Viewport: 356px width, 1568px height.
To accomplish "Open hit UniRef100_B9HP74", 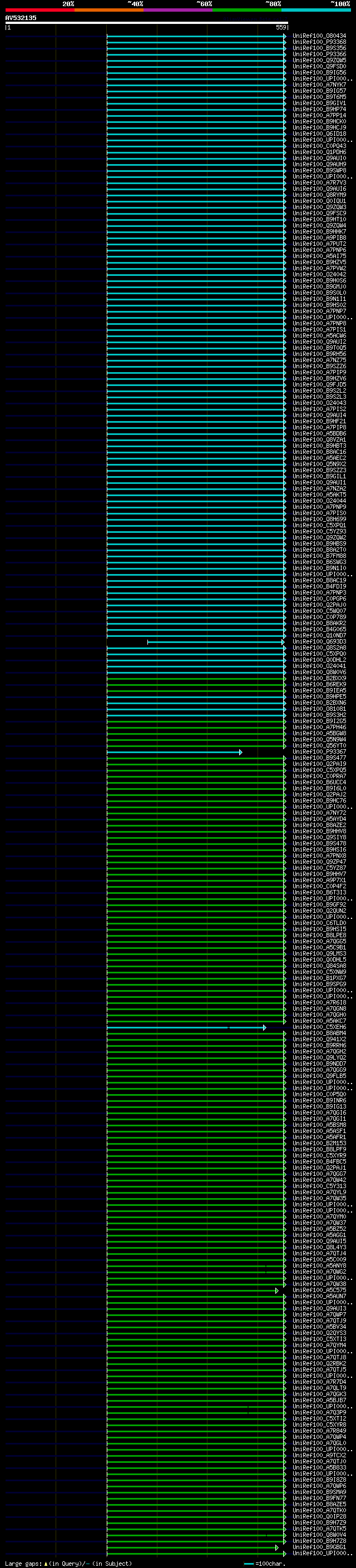I will point(319,109).
